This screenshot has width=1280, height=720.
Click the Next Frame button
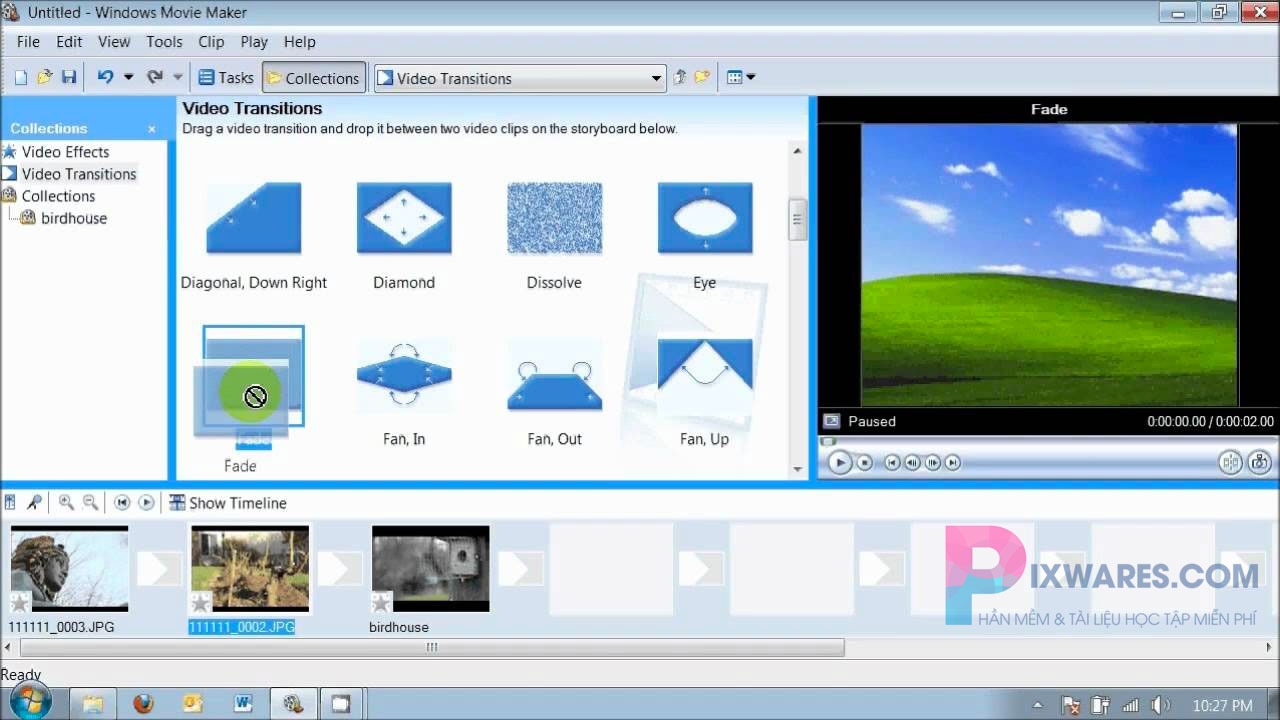coord(933,462)
